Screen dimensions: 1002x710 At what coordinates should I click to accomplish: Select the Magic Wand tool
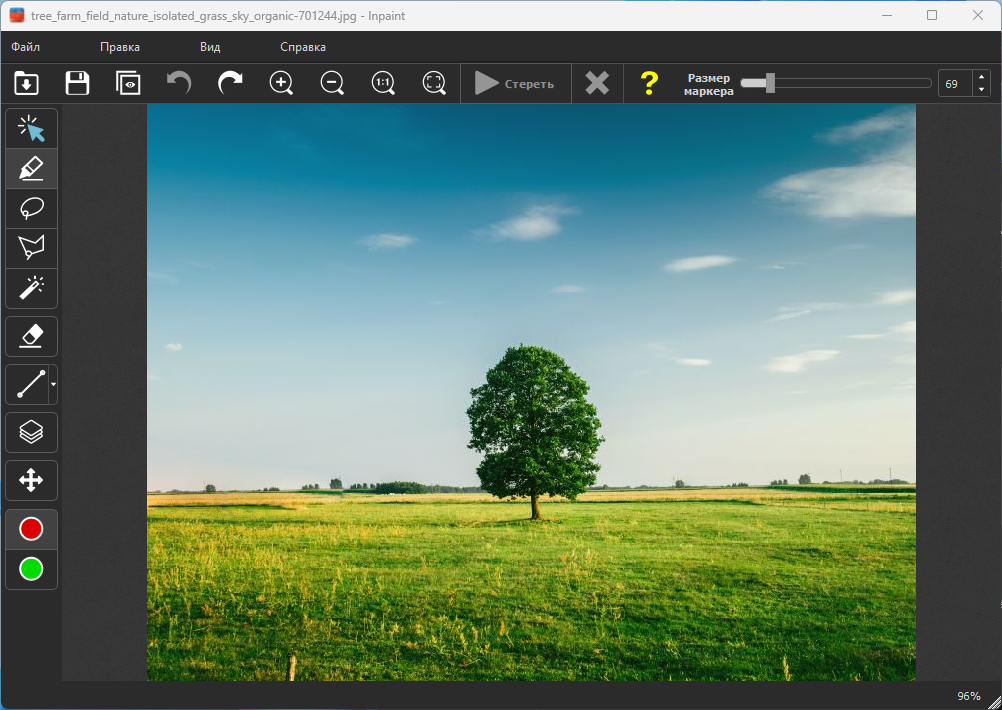click(x=31, y=288)
